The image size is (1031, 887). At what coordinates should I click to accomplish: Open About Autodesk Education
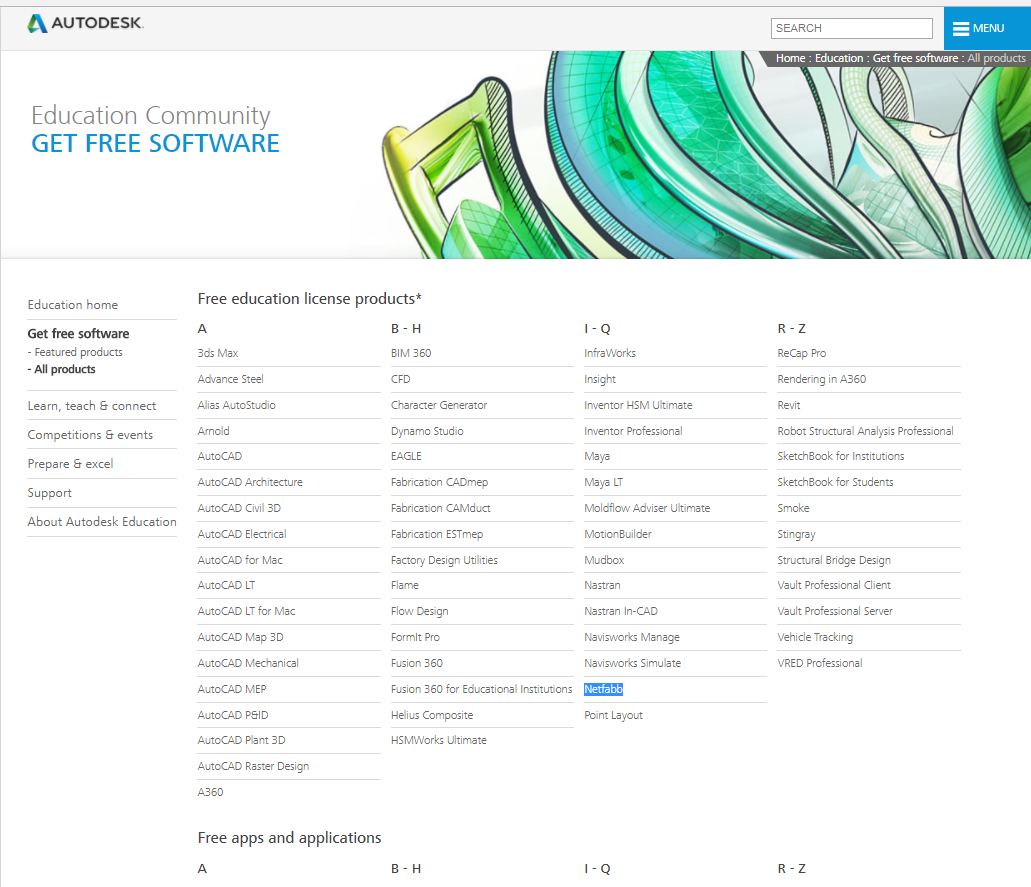pos(101,521)
